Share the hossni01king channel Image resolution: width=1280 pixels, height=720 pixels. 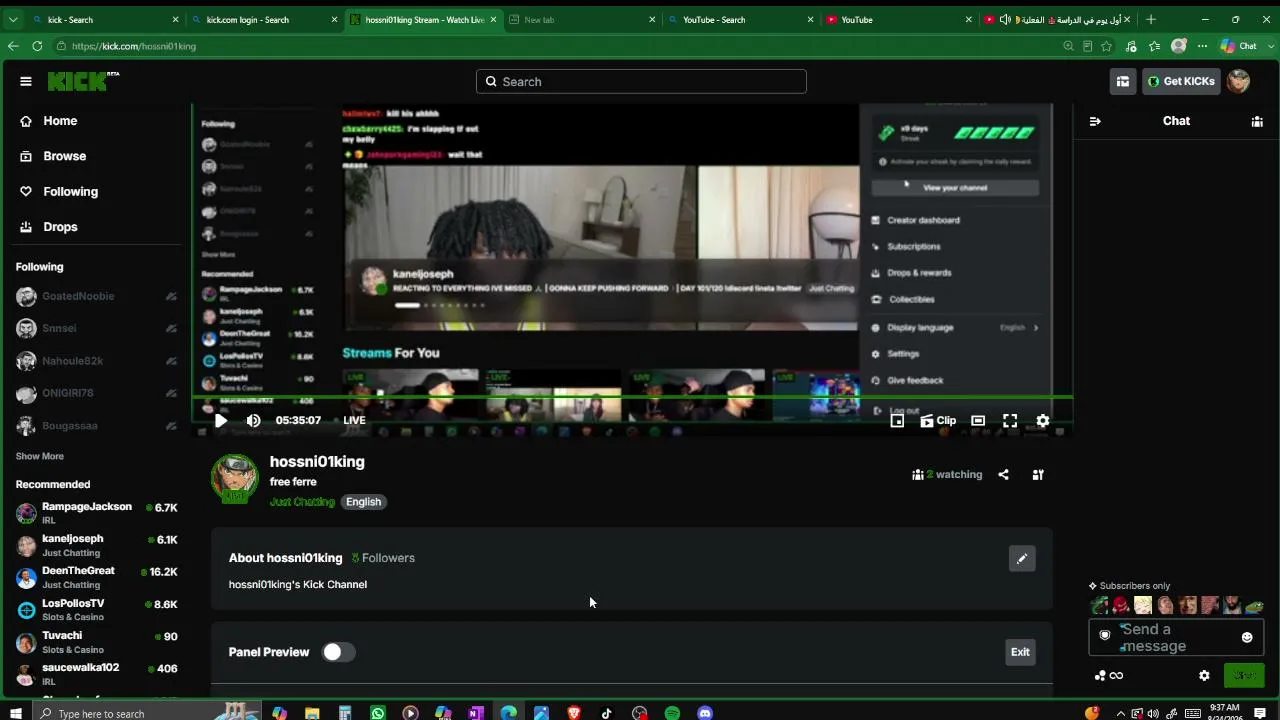click(1003, 475)
